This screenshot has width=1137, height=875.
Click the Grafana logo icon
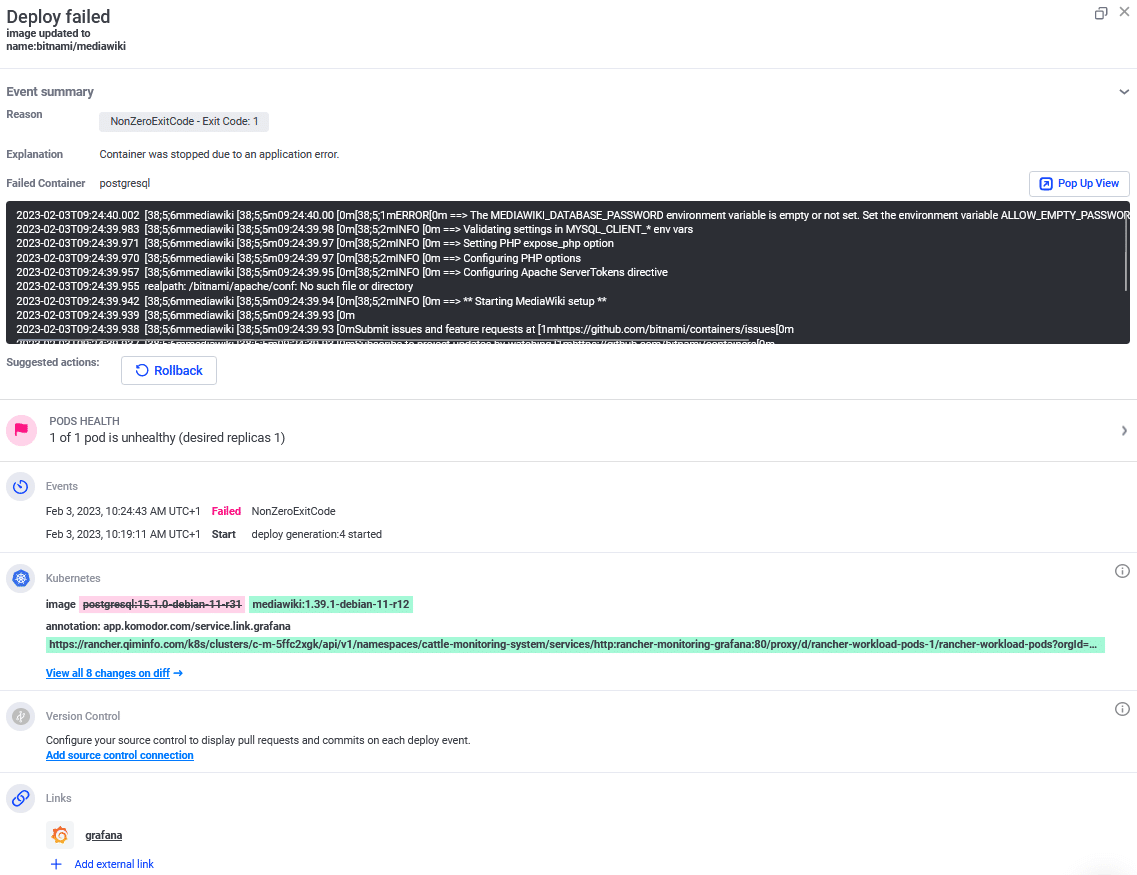point(60,834)
